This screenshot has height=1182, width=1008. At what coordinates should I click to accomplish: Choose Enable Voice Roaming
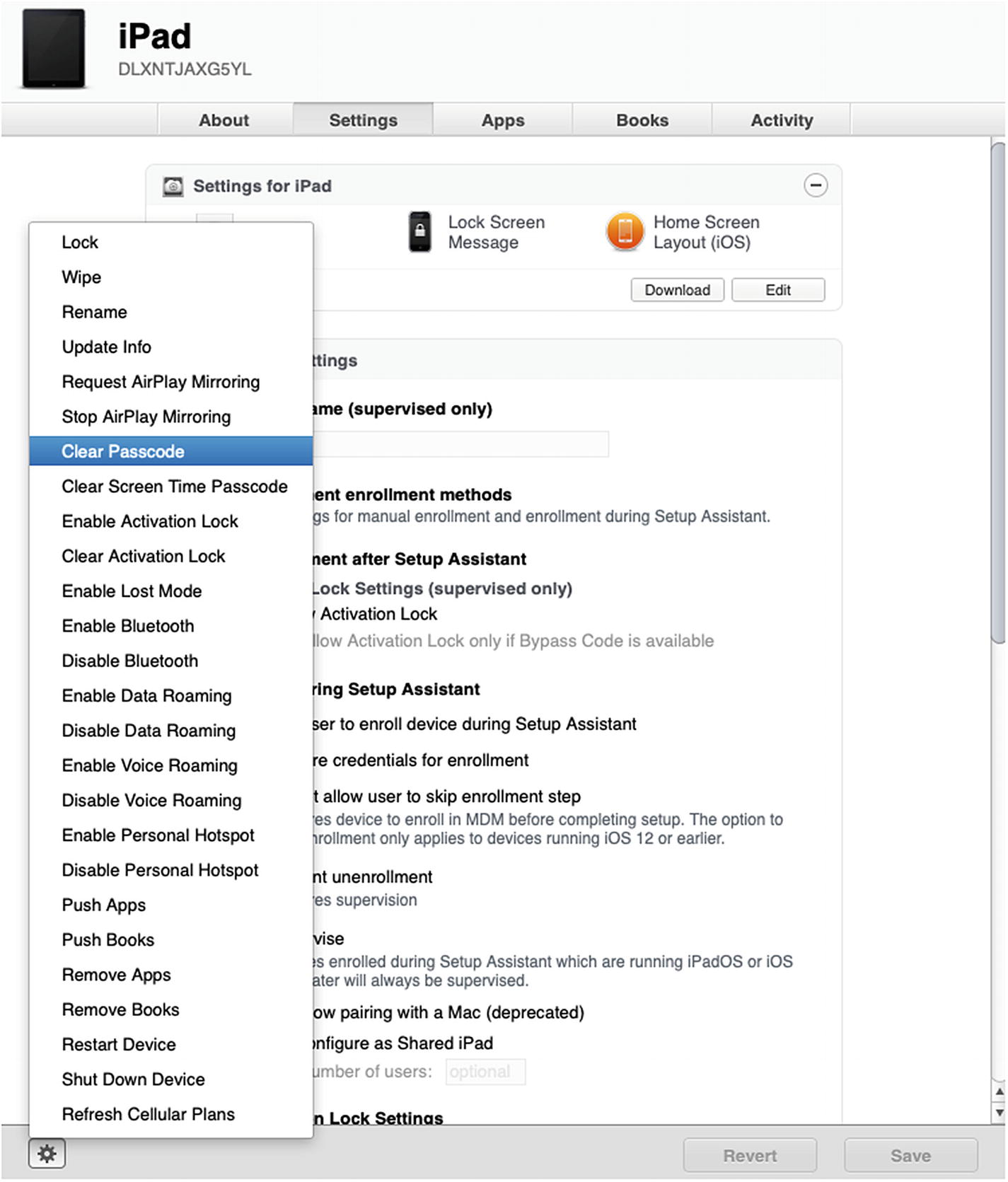tap(171, 765)
